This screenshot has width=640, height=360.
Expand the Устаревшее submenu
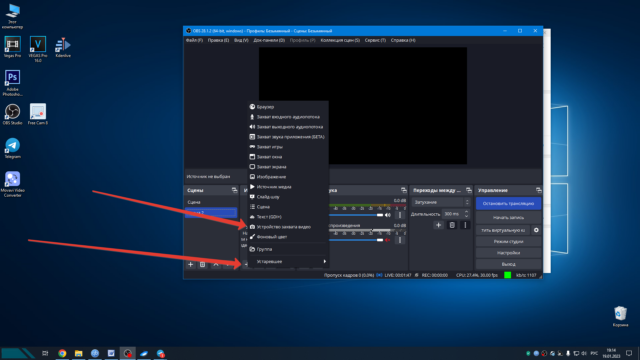288,261
